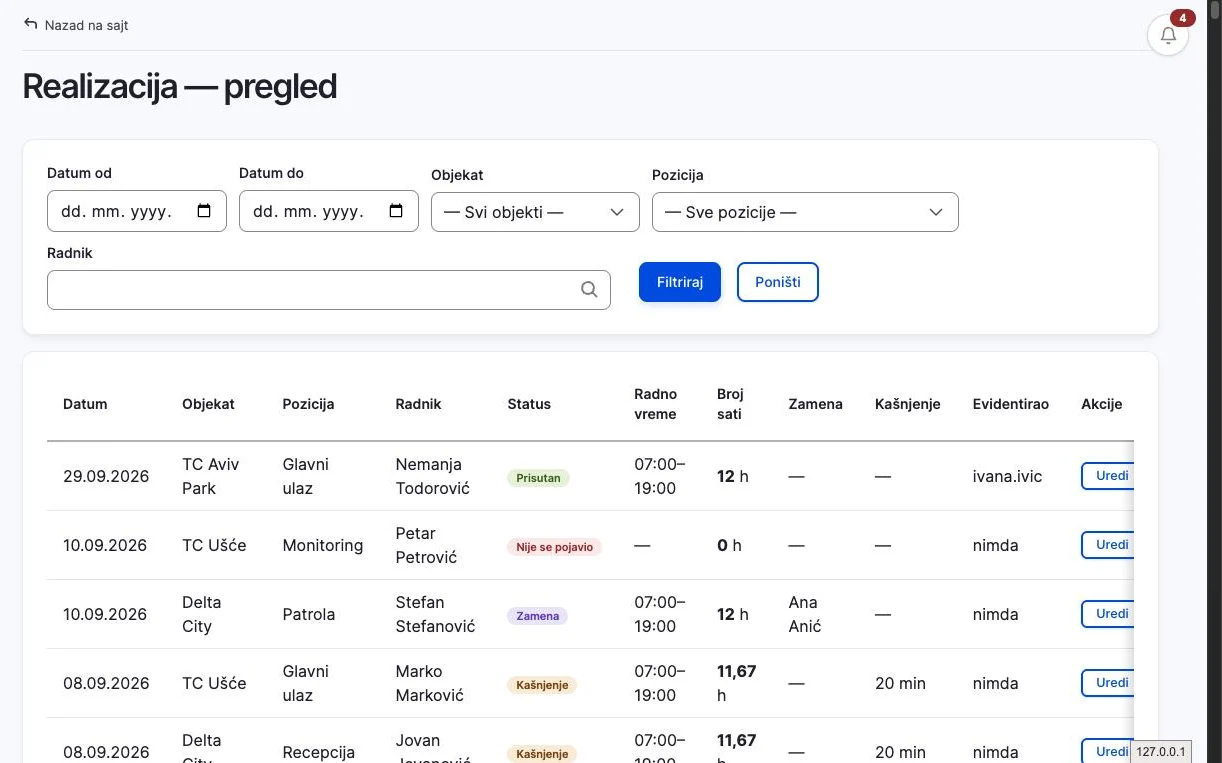The height and width of the screenshot is (763, 1222).
Task: Click the ivana.ivic recorder cell
Action: (1008, 476)
